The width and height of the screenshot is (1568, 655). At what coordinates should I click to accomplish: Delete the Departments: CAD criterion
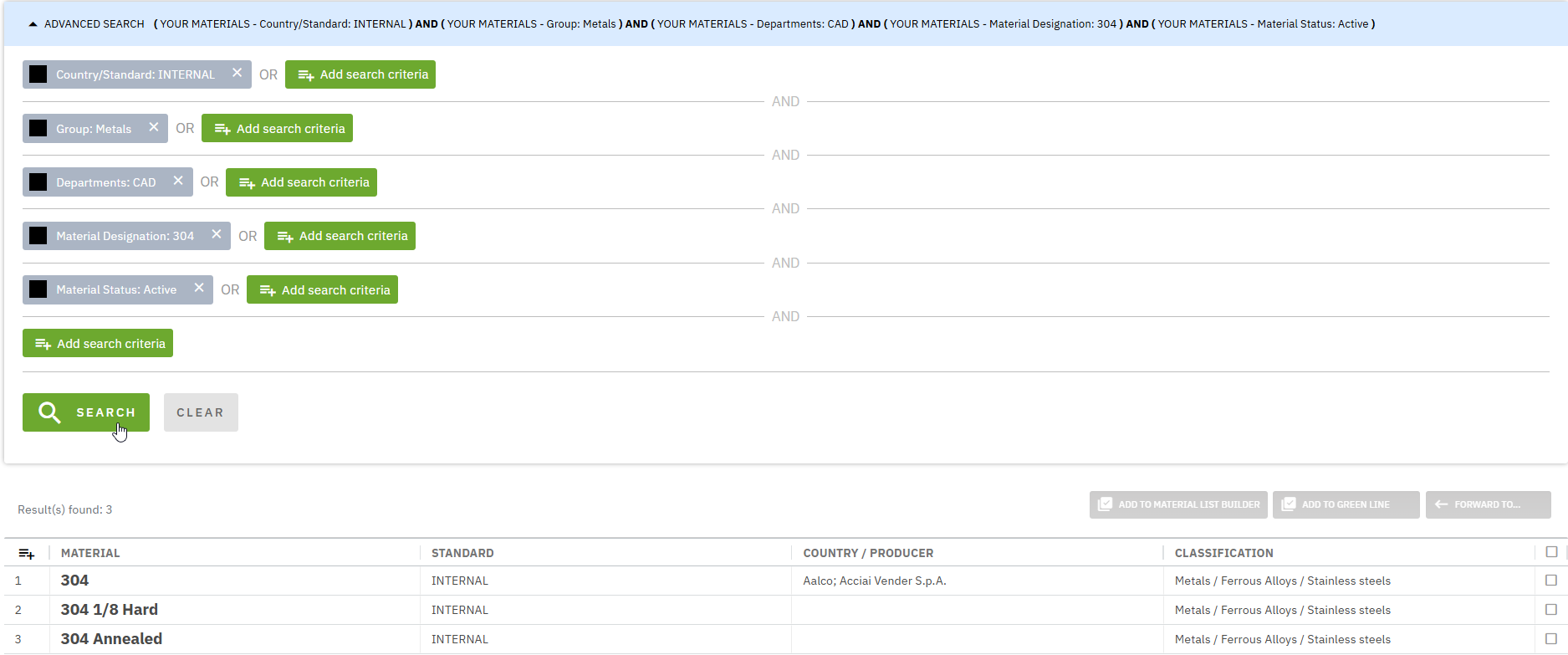click(x=178, y=182)
